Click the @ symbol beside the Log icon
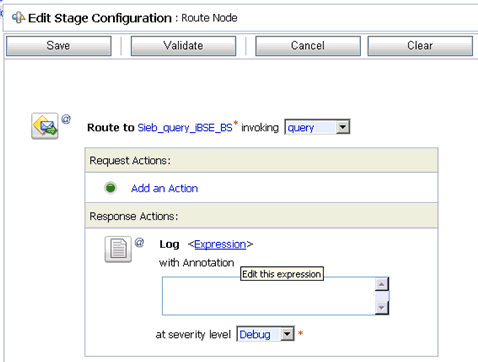Screen dimensions: 478x362 click(x=139, y=243)
